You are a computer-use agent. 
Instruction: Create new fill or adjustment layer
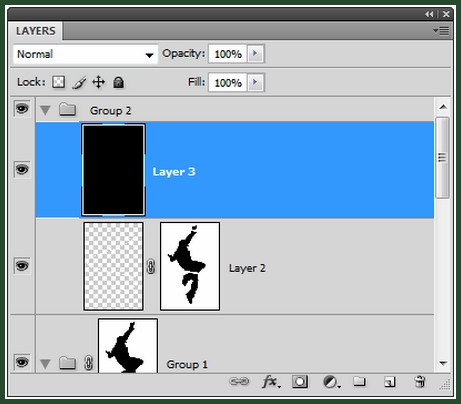[x=331, y=382]
